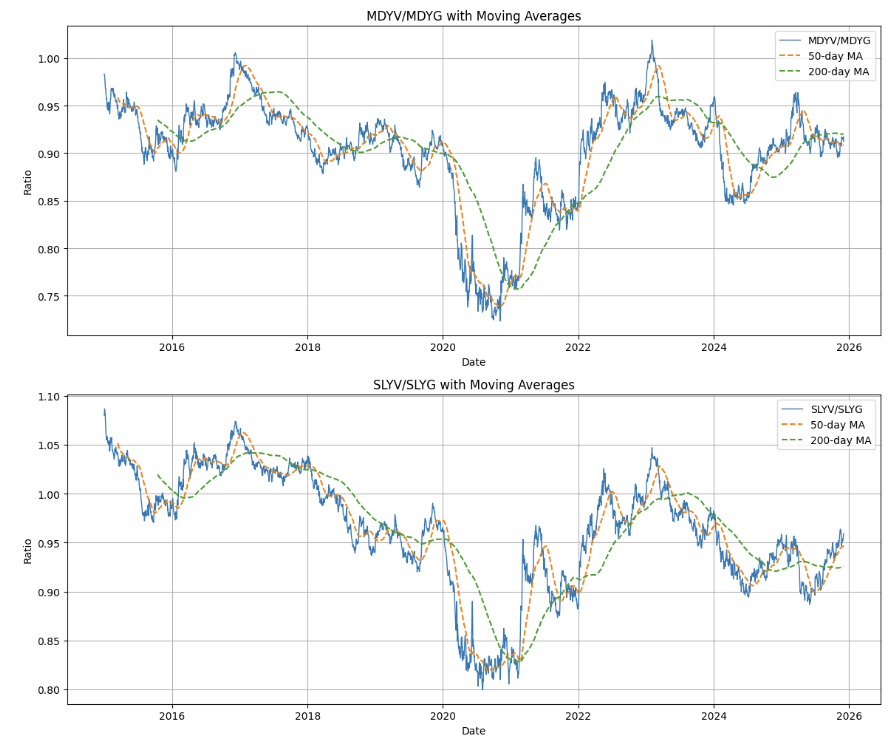Select the '50-day MA' legend label in top chart
Screen dimensions: 894x743
[835, 56]
